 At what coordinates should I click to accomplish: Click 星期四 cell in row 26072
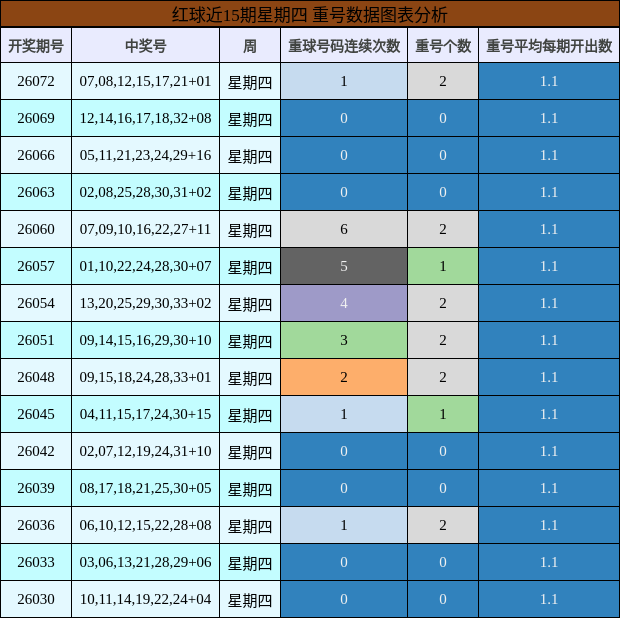coord(250,82)
